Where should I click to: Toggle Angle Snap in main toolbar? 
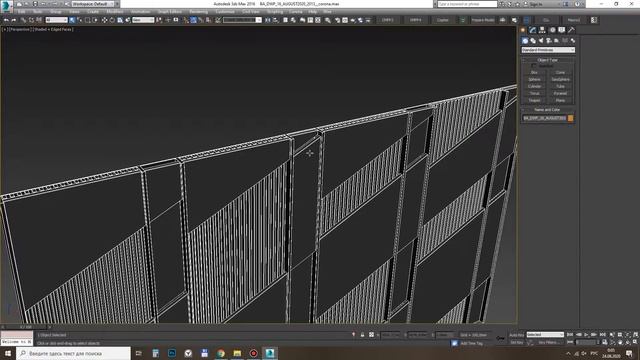pos(193,20)
